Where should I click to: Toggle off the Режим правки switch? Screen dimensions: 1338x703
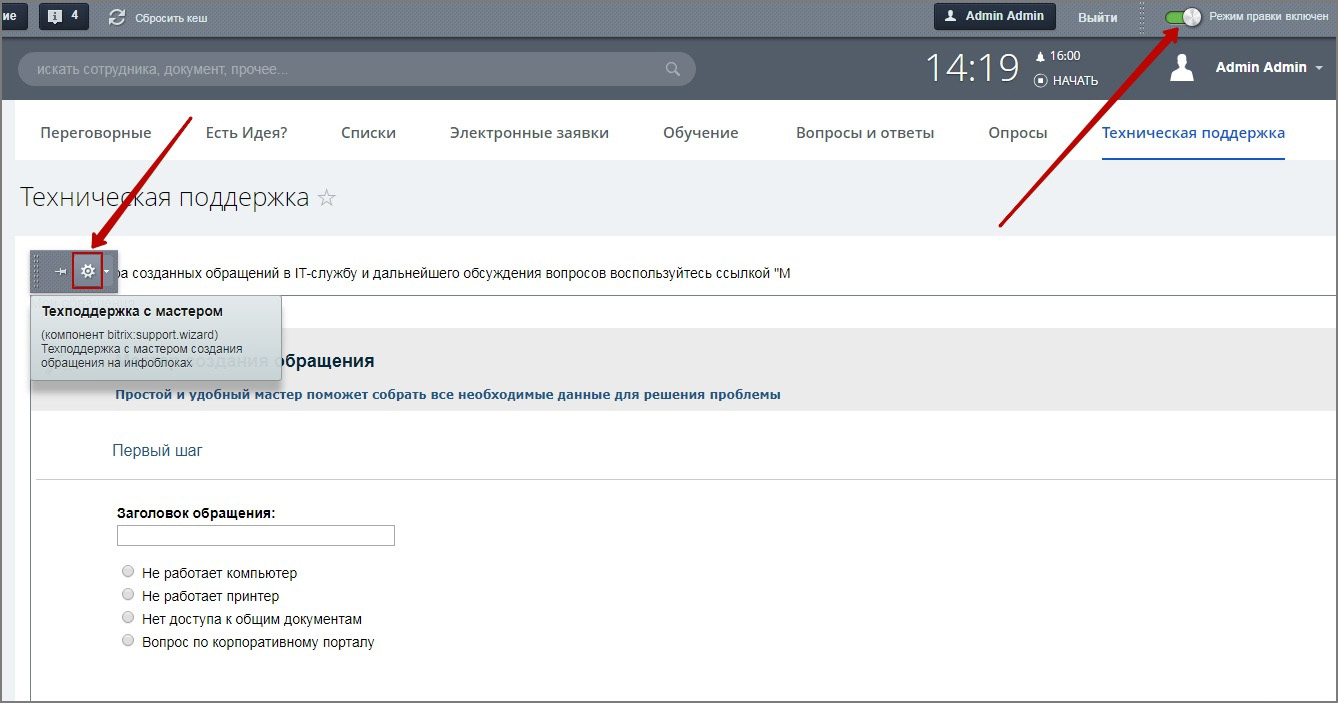tap(1183, 17)
